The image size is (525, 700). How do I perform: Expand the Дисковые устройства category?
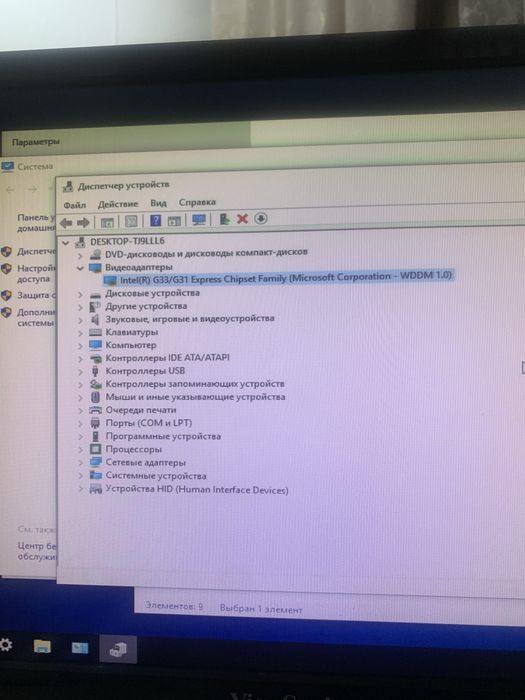click(x=80, y=295)
